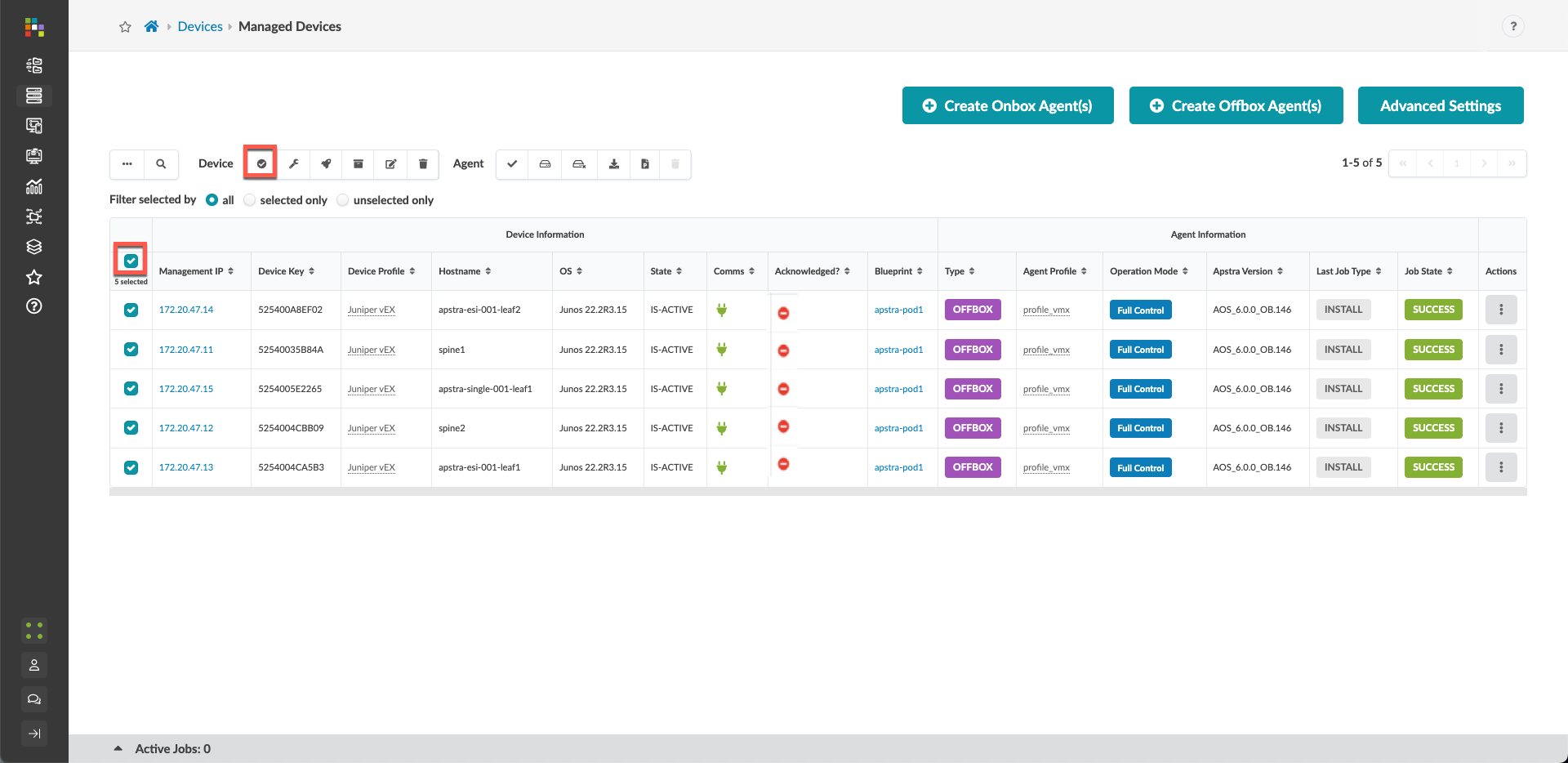This screenshot has width=1568, height=763.
Task: Click the Agent drive-with-x toolbar icon
Action: pos(579,164)
